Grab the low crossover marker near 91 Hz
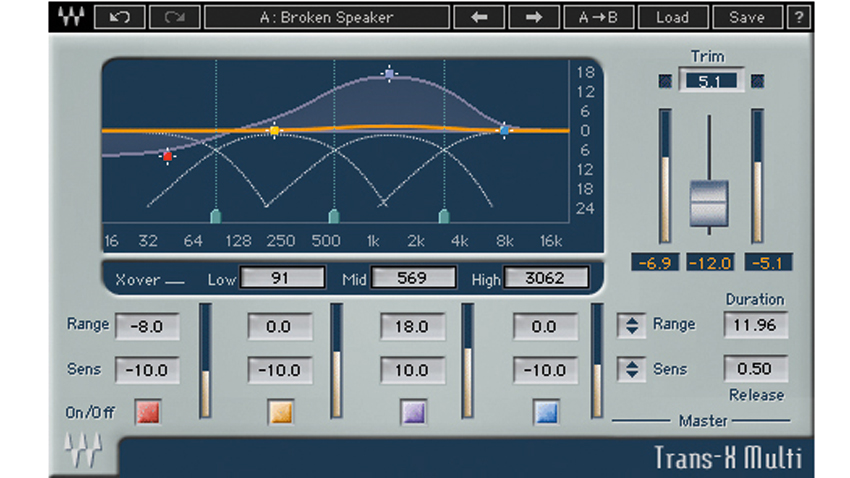850x478 pixels. (216, 216)
